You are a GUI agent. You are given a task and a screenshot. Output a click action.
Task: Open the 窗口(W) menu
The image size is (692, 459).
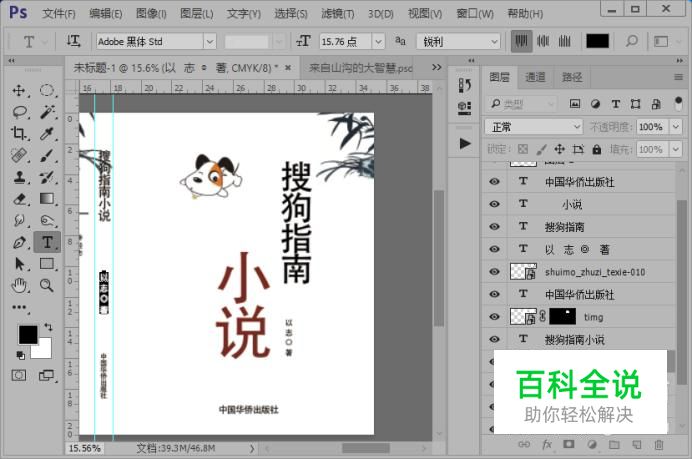point(475,14)
